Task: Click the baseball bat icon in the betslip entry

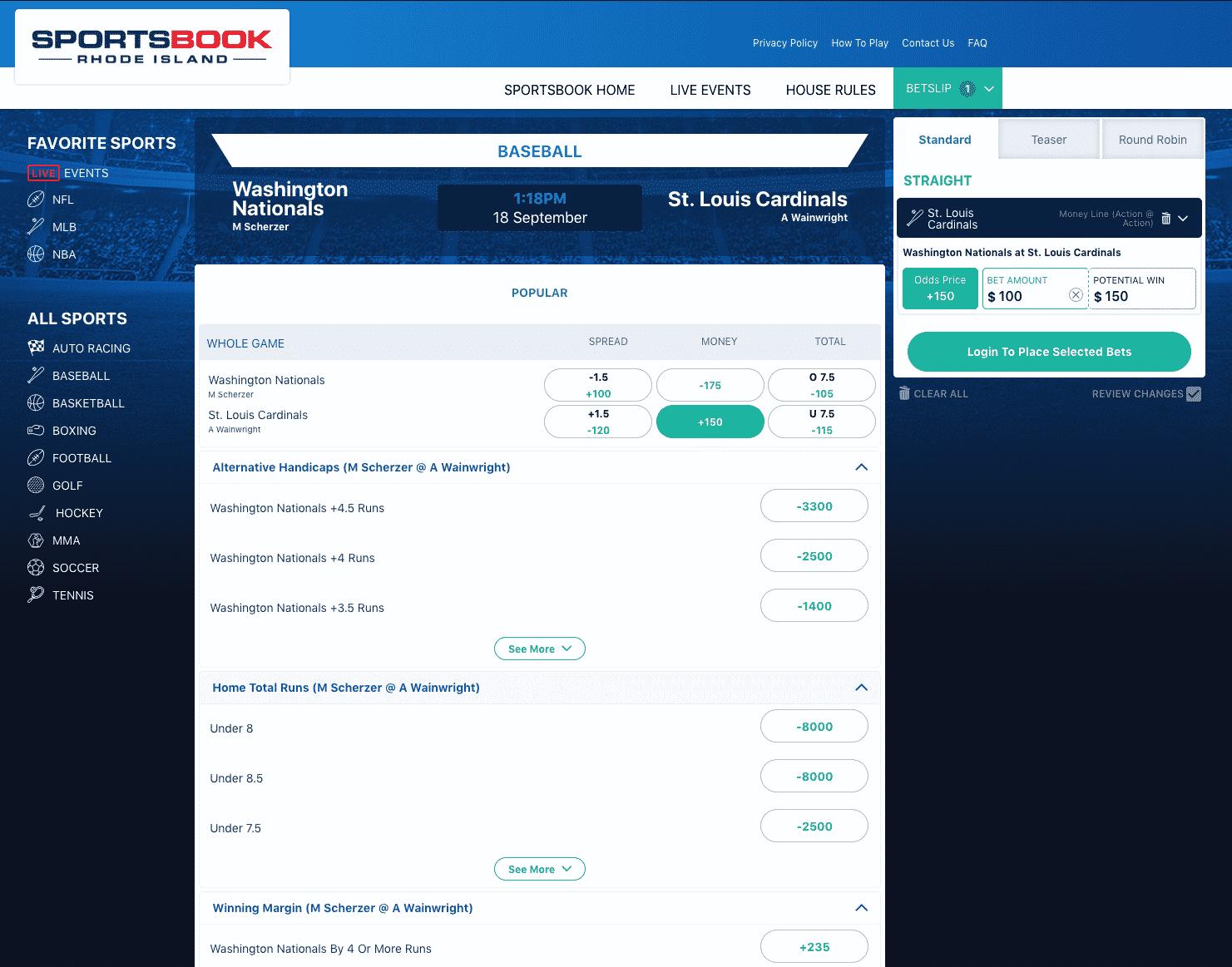Action: pyautogui.click(x=915, y=219)
